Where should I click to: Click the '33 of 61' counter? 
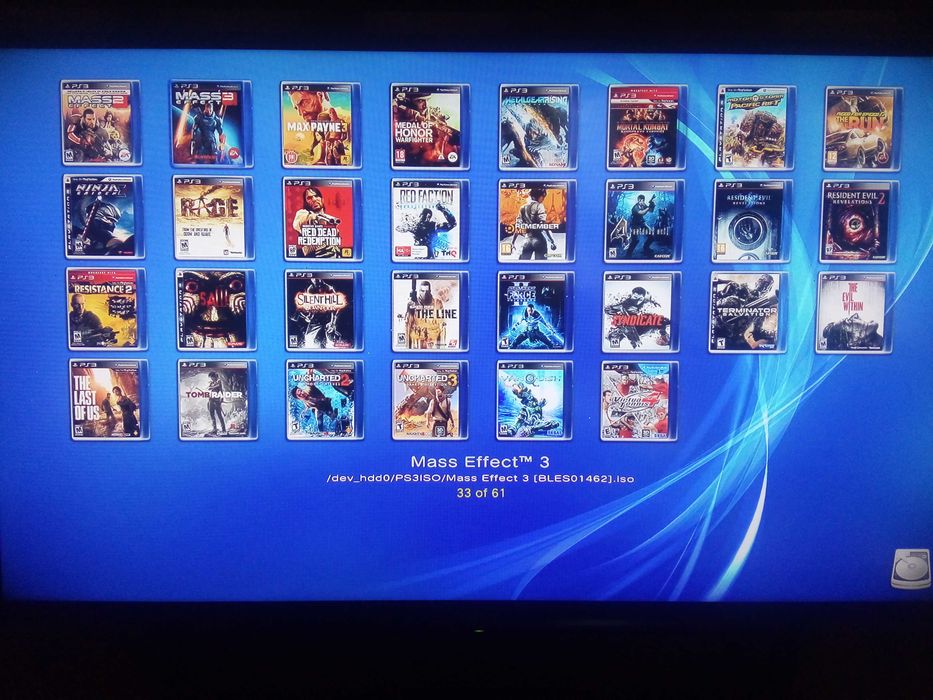tap(480, 493)
